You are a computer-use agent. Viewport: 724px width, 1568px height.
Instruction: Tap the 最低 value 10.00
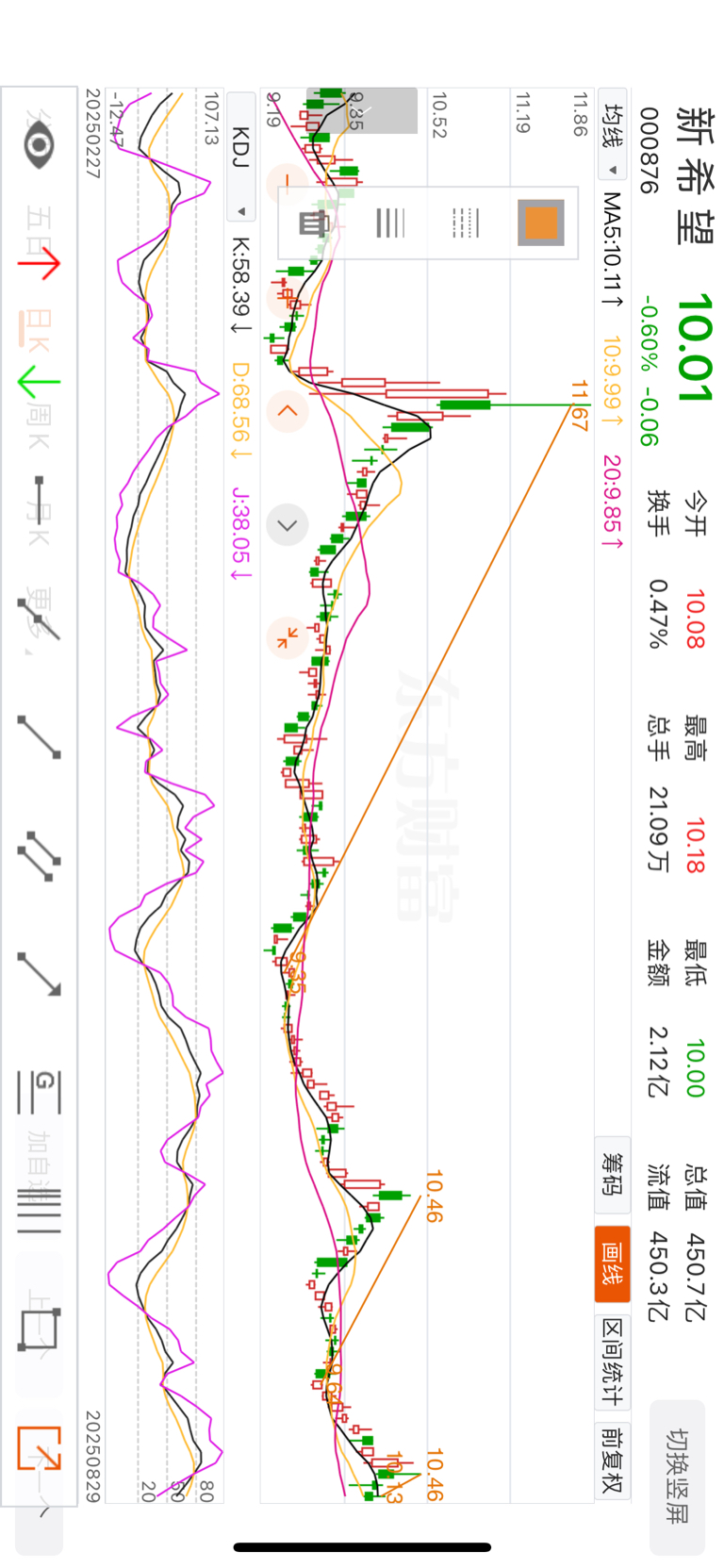[695, 1068]
